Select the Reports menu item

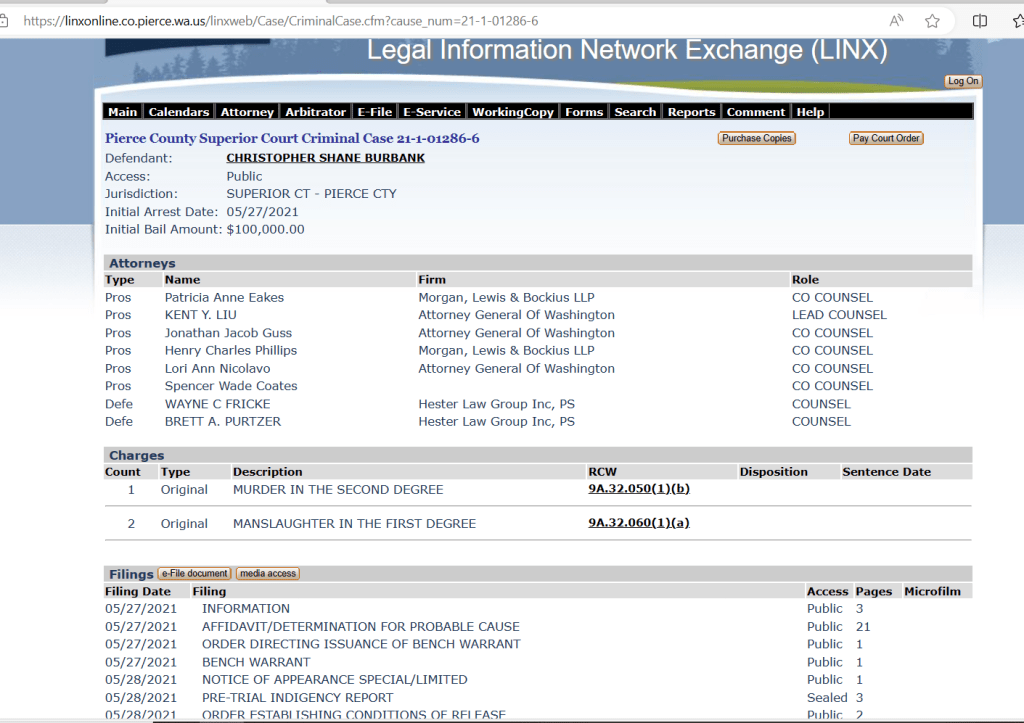click(691, 112)
